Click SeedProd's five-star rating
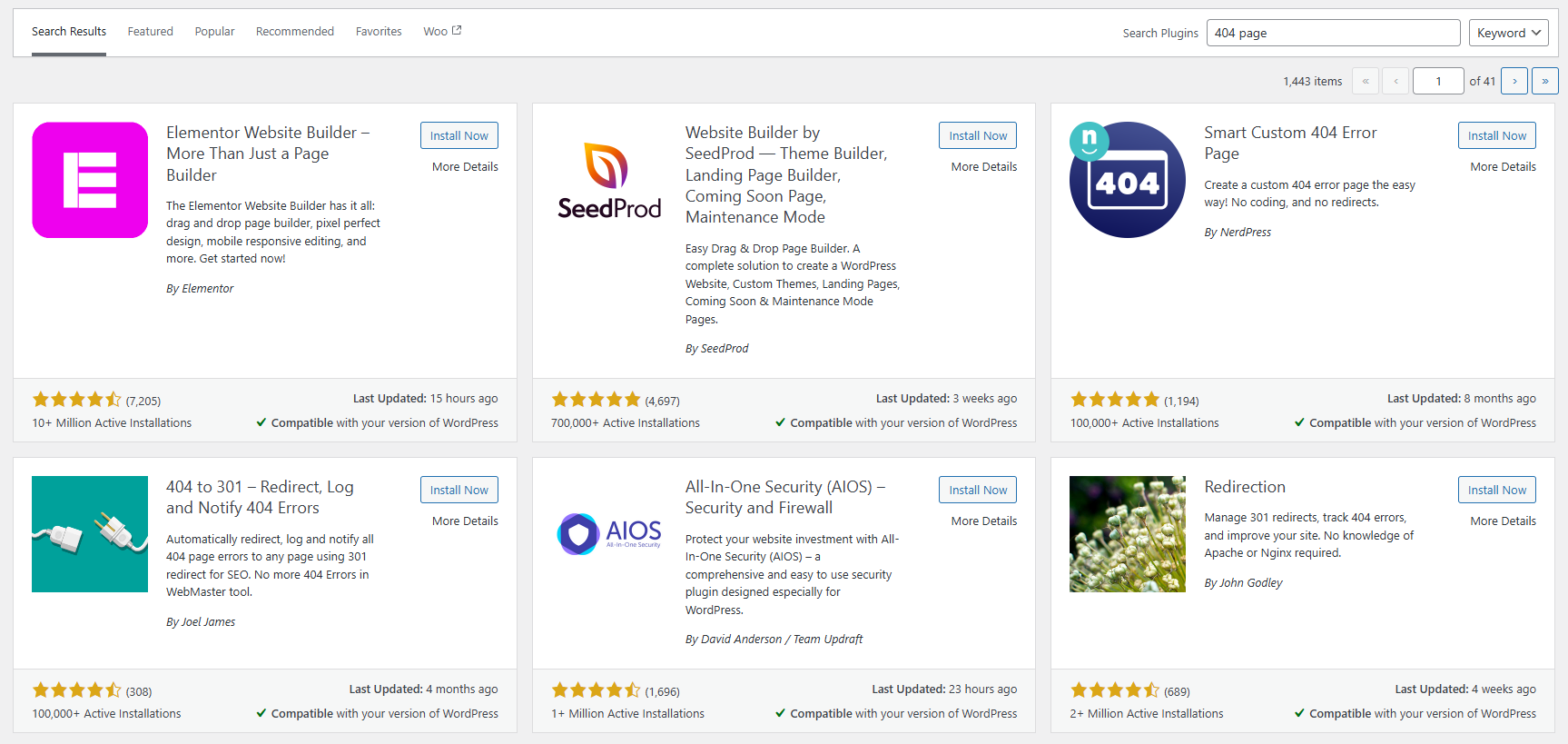1568x744 pixels. (597, 400)
